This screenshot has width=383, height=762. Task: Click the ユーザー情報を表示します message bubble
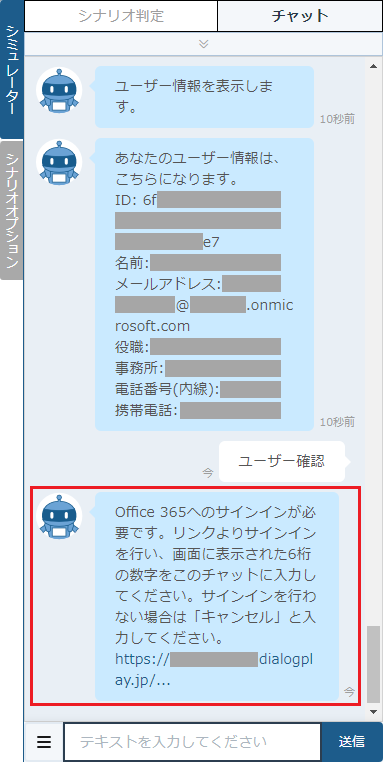[x=204, y=97]
